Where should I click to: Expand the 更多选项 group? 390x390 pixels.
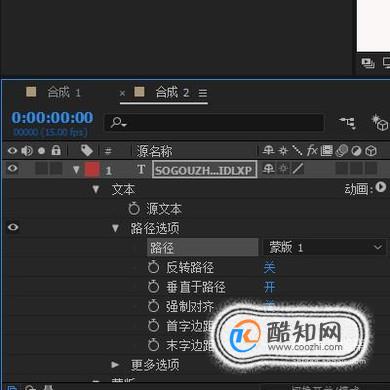coord(115,364)
